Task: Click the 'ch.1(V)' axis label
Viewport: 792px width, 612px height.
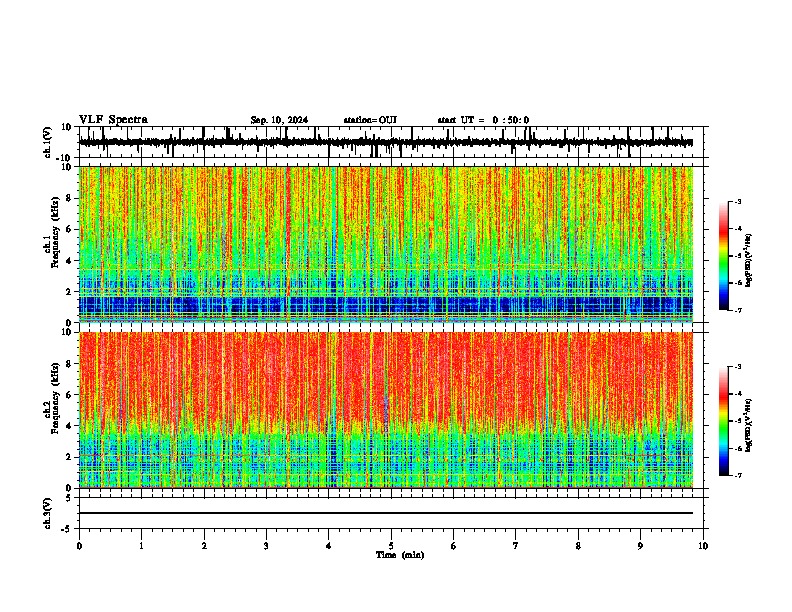Action: point(48,142)
